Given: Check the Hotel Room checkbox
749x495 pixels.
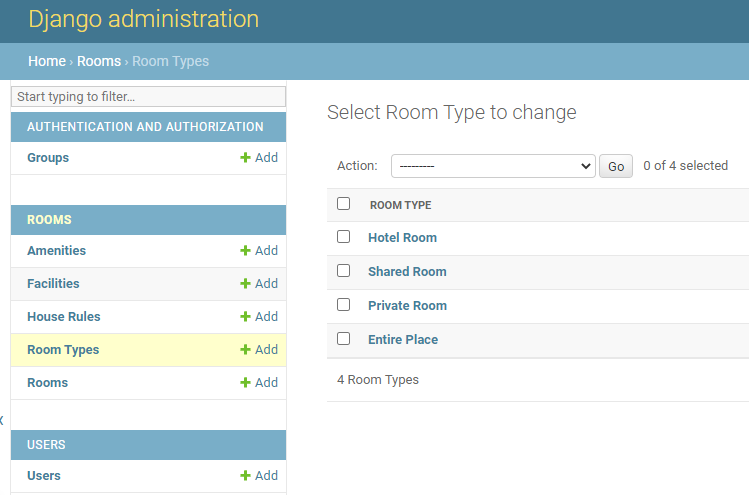Looking at the screenshot, I should pos(343,237).
